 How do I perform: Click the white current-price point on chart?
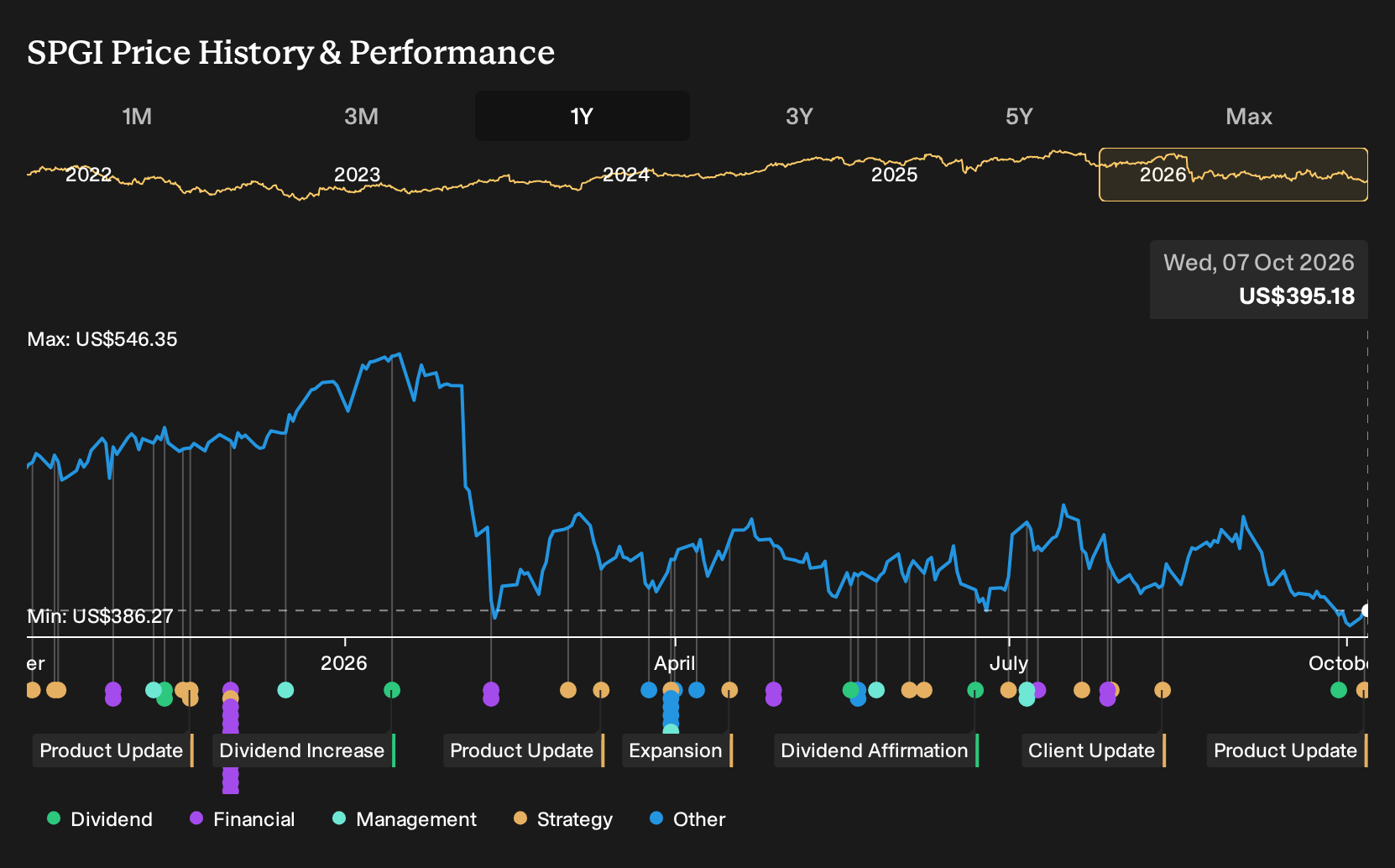tap(1366, 610)
